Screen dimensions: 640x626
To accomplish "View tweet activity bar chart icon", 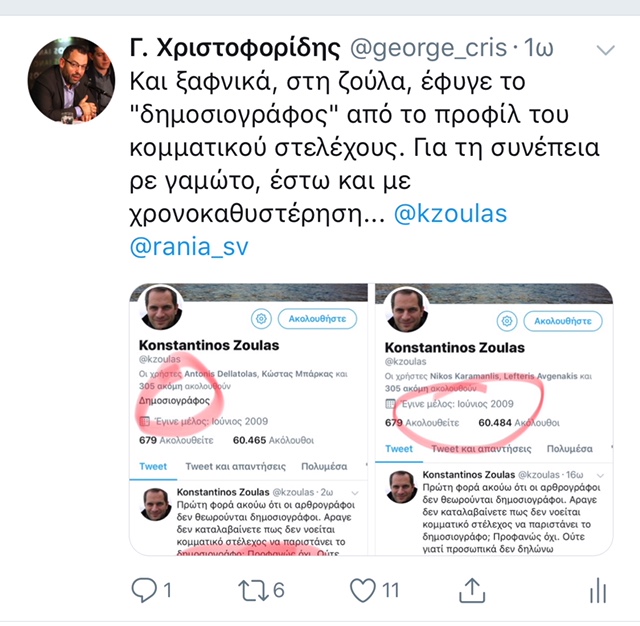I will pyautogui.click(x=598, y=590).
